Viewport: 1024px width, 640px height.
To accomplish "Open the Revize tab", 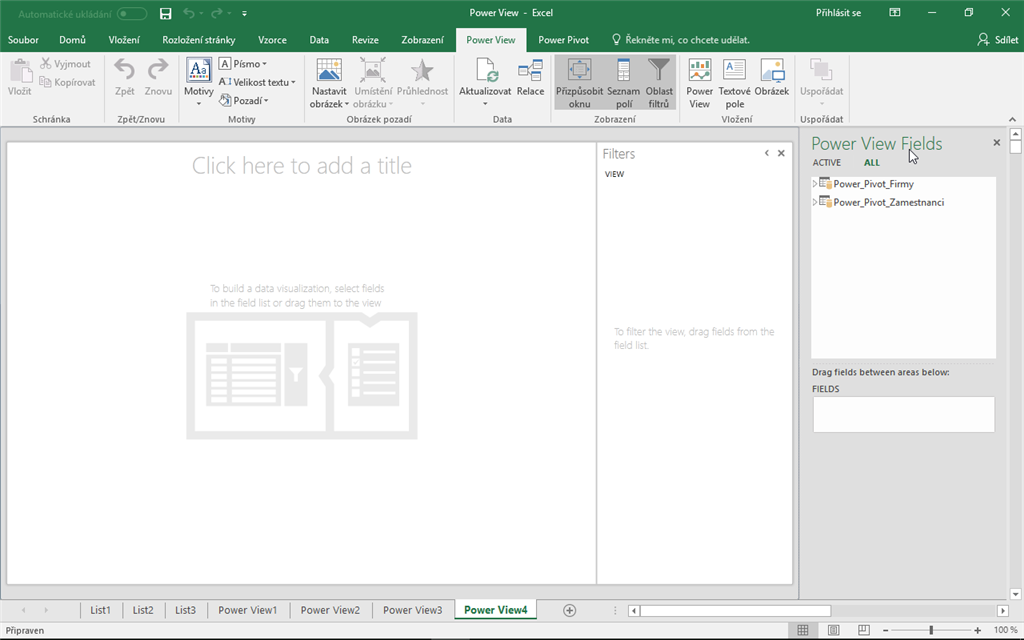I will 365,40.
